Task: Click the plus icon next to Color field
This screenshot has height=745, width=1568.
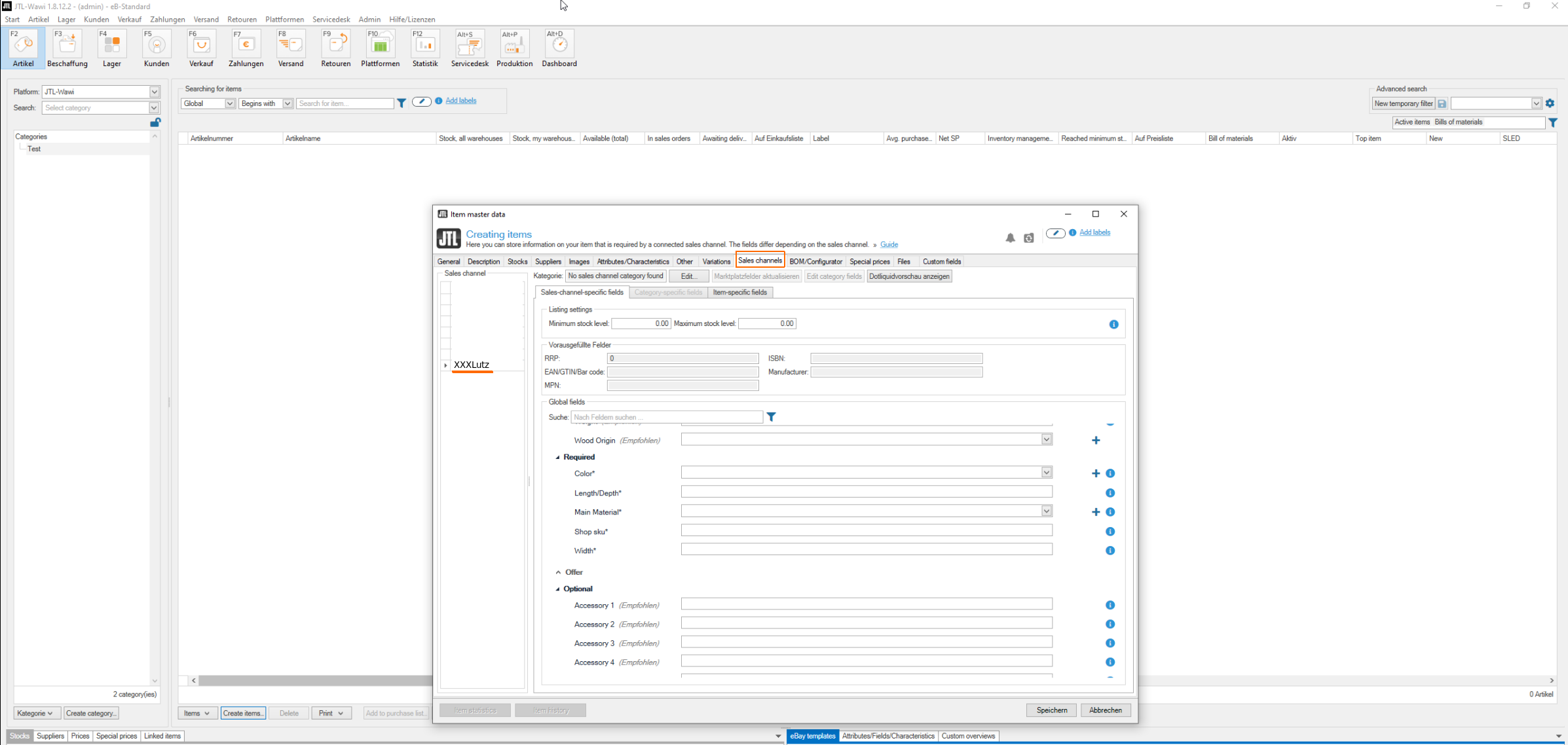Action: [x=1096, y=473]
